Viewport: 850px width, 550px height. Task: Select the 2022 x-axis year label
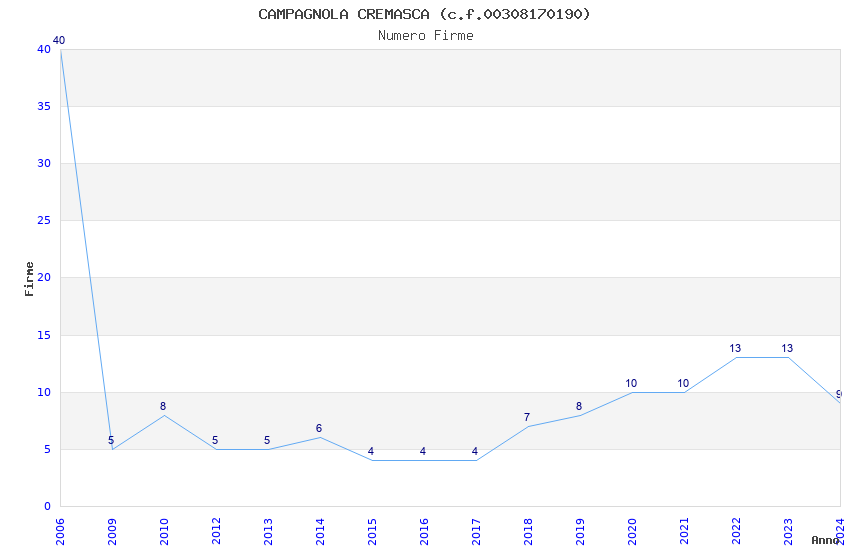coord(737,532)
